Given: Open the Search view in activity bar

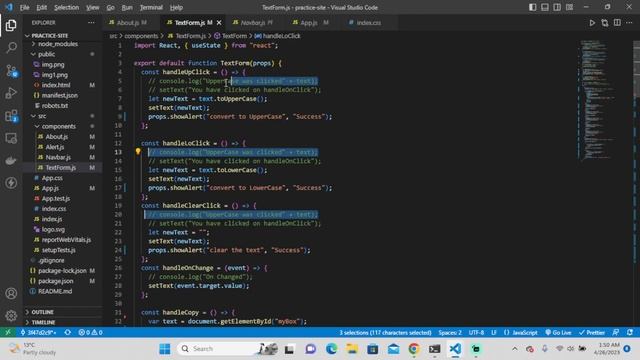Looking at the screenshot, I should pos(11,48).
